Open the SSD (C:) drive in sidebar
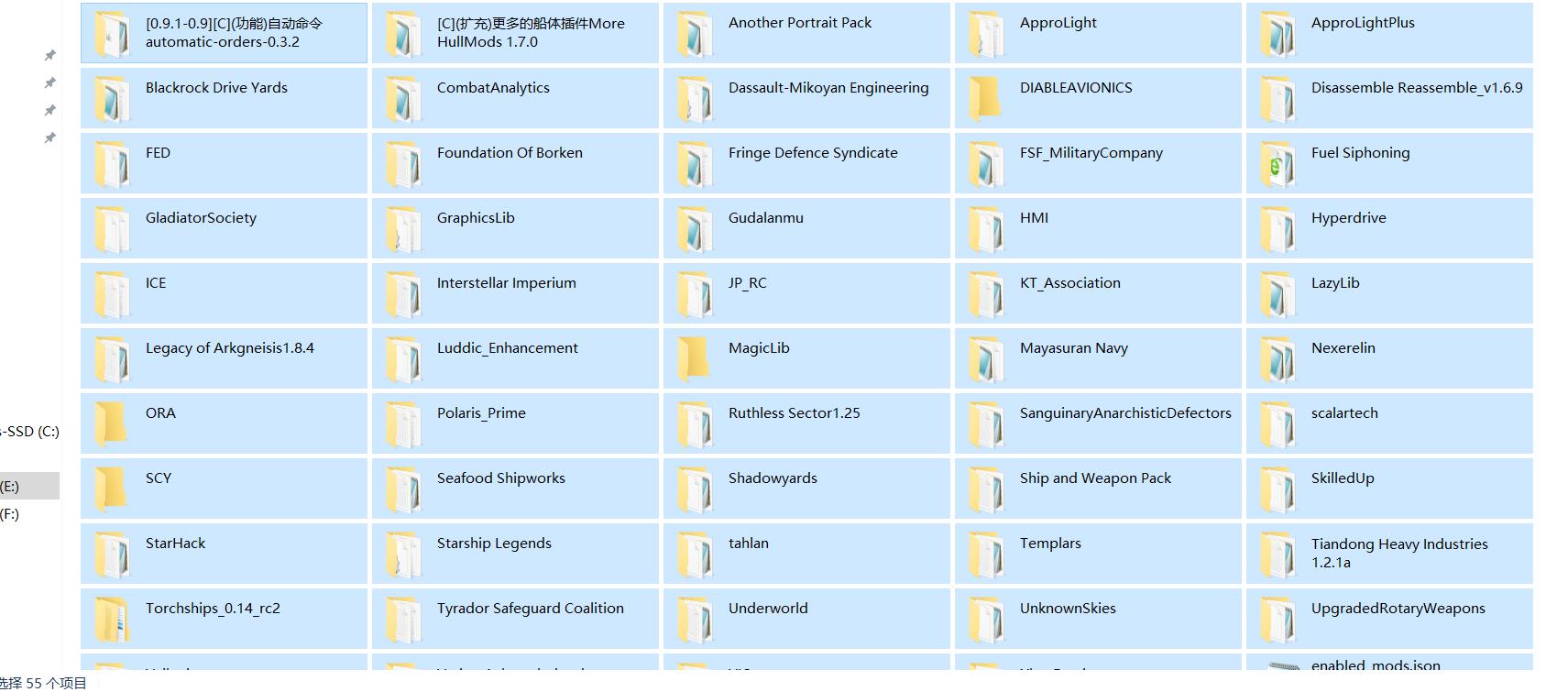 (29, 431)
